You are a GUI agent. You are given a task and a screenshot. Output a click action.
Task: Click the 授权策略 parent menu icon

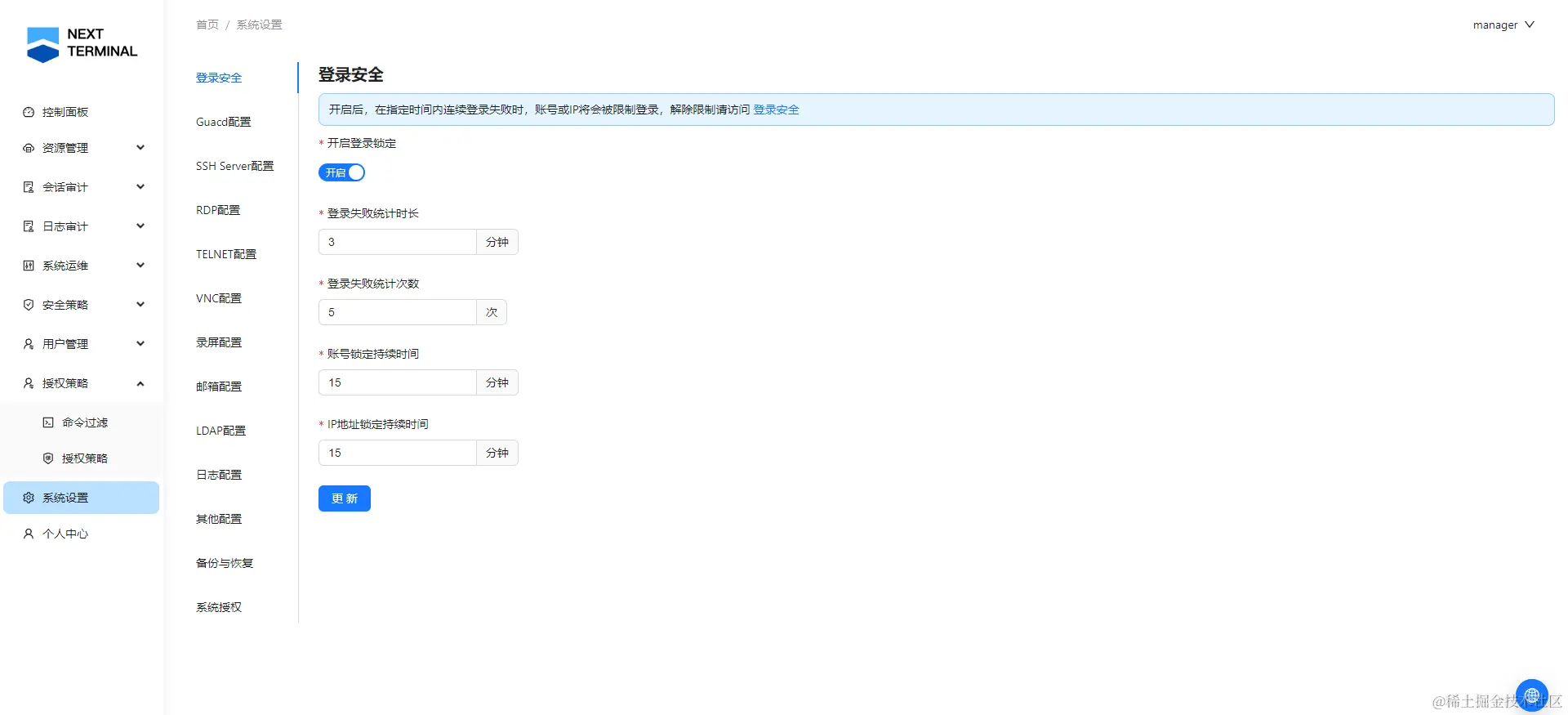pos(29,383)
